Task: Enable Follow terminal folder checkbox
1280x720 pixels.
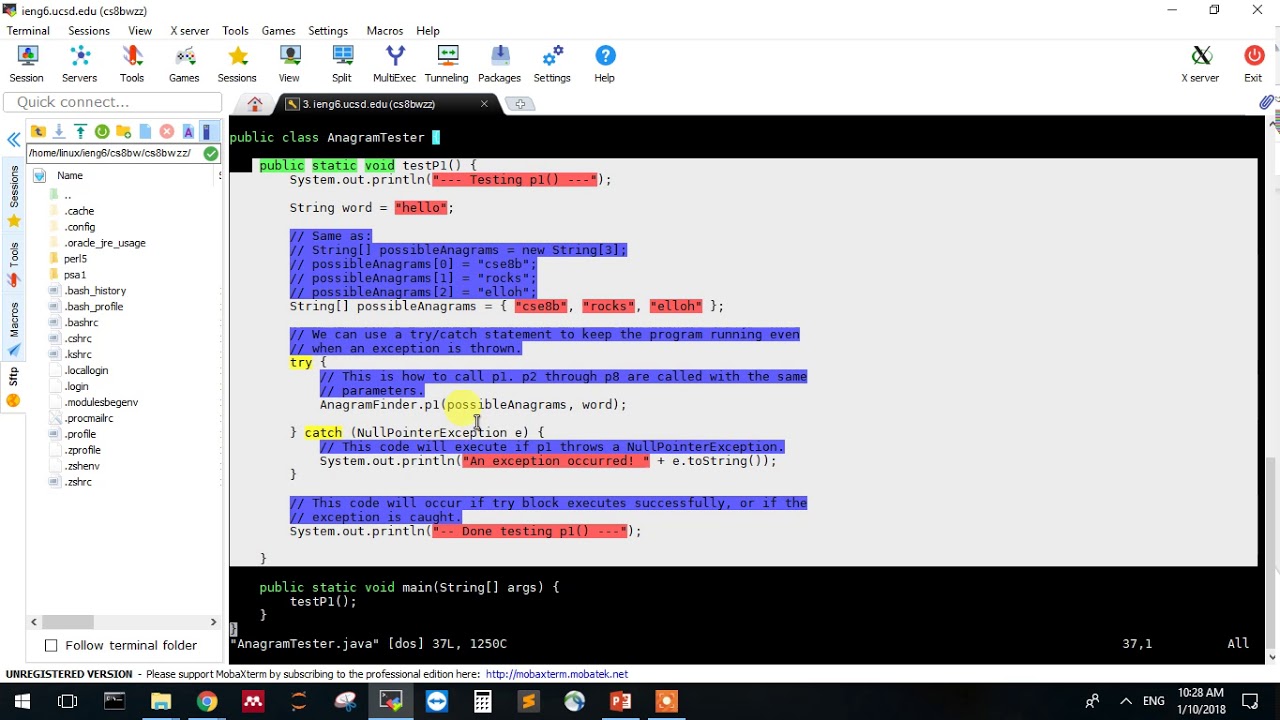Action: [51, 645]
